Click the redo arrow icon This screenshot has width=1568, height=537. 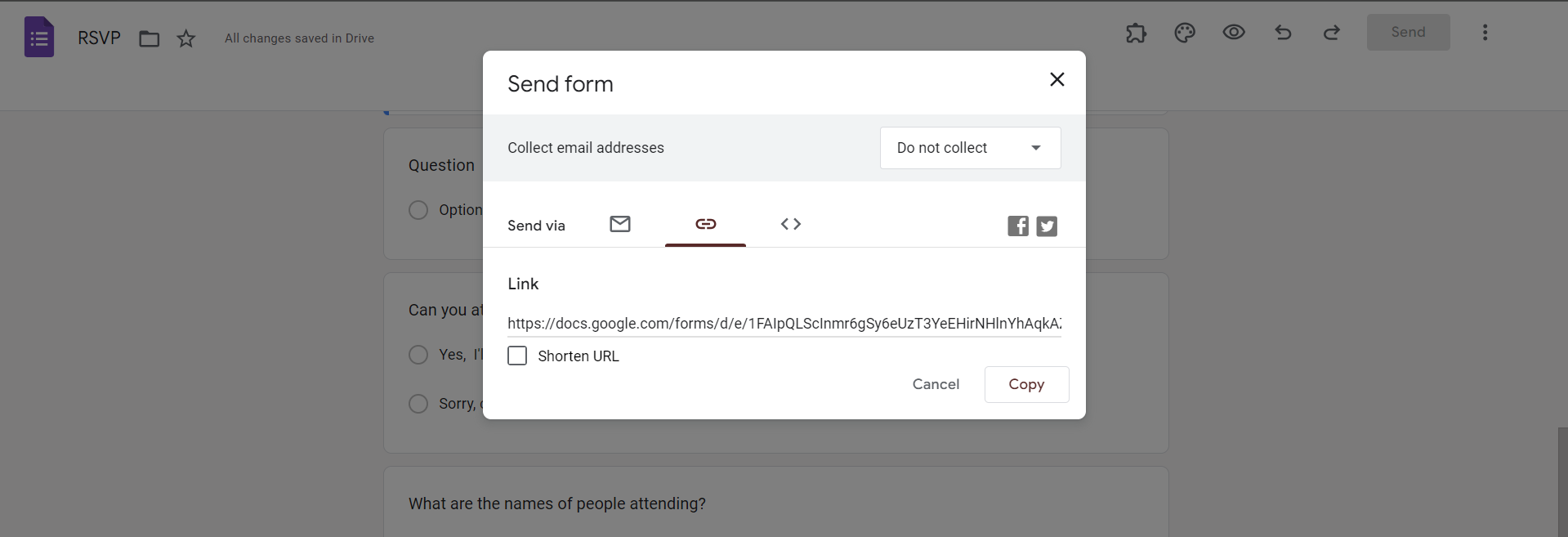coord(1332,33)
